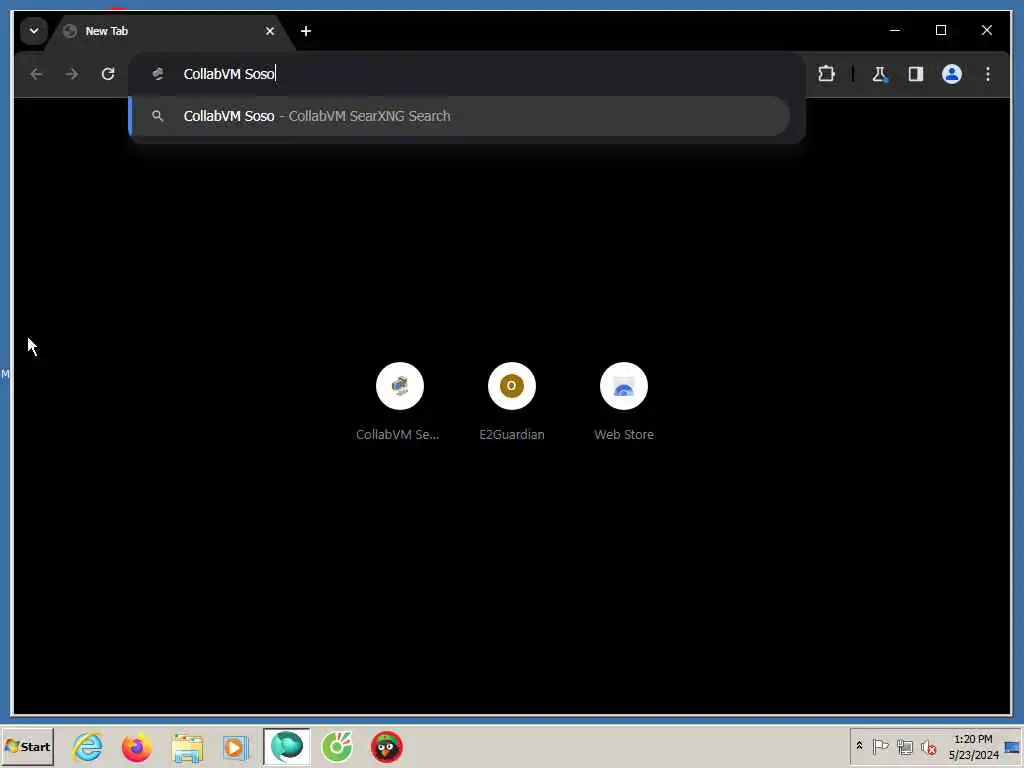Select the active browser taskbar button
The height and width of the screenshot is (768, 1024).
click(287, 747)
